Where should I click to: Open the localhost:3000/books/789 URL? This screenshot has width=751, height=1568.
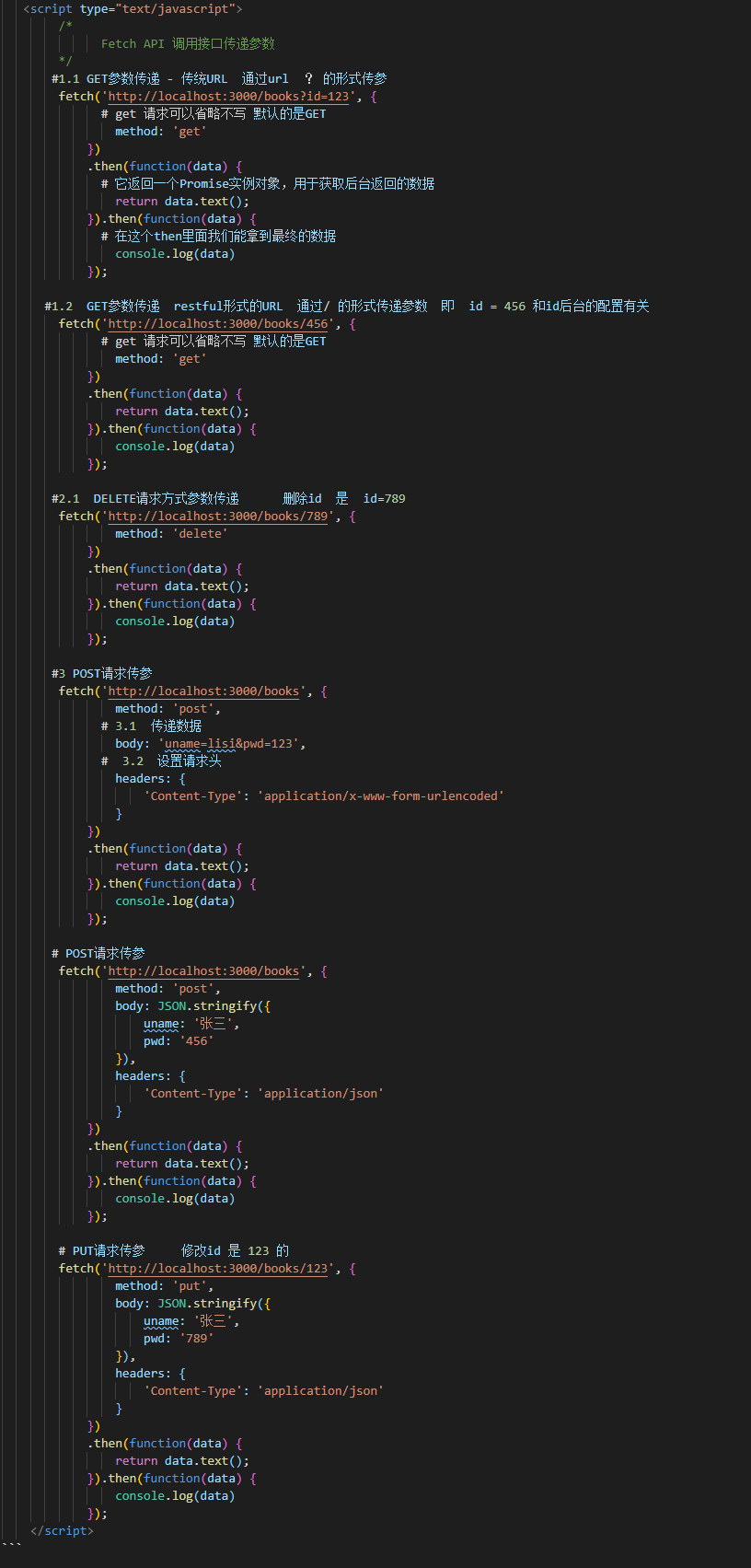coord(218,517)
